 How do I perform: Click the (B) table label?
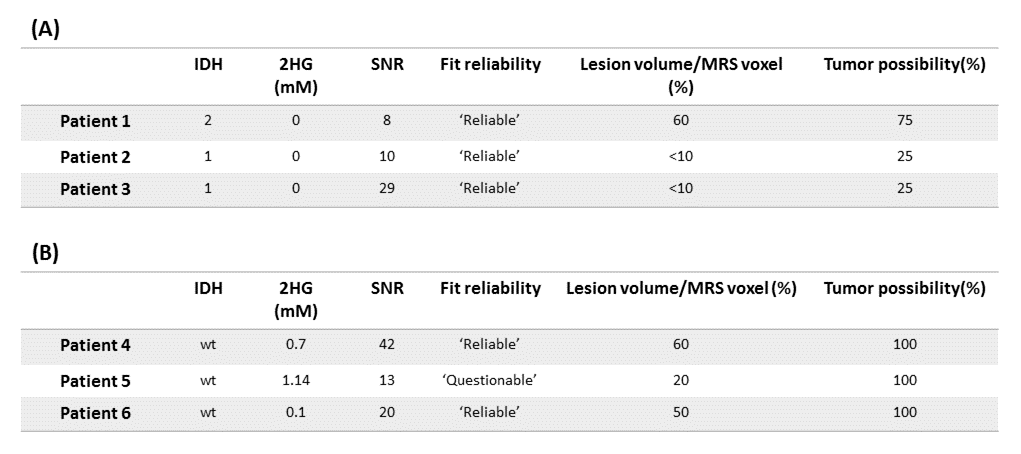point(46,252)
